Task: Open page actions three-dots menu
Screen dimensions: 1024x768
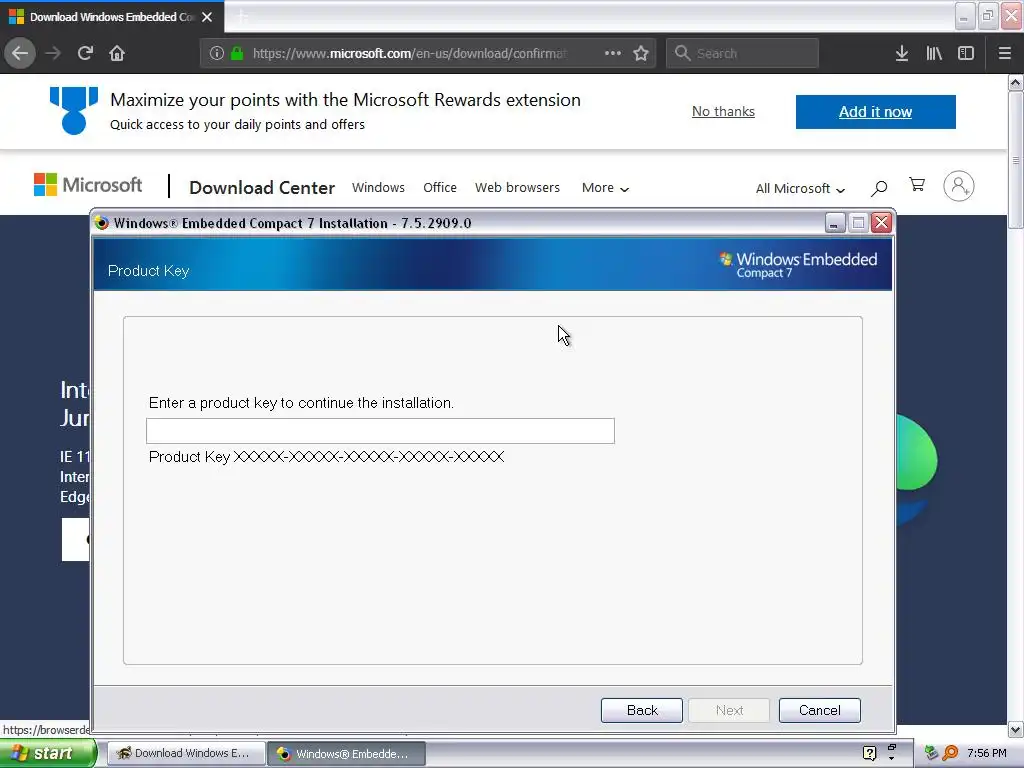Action: (x=613, y=53)
